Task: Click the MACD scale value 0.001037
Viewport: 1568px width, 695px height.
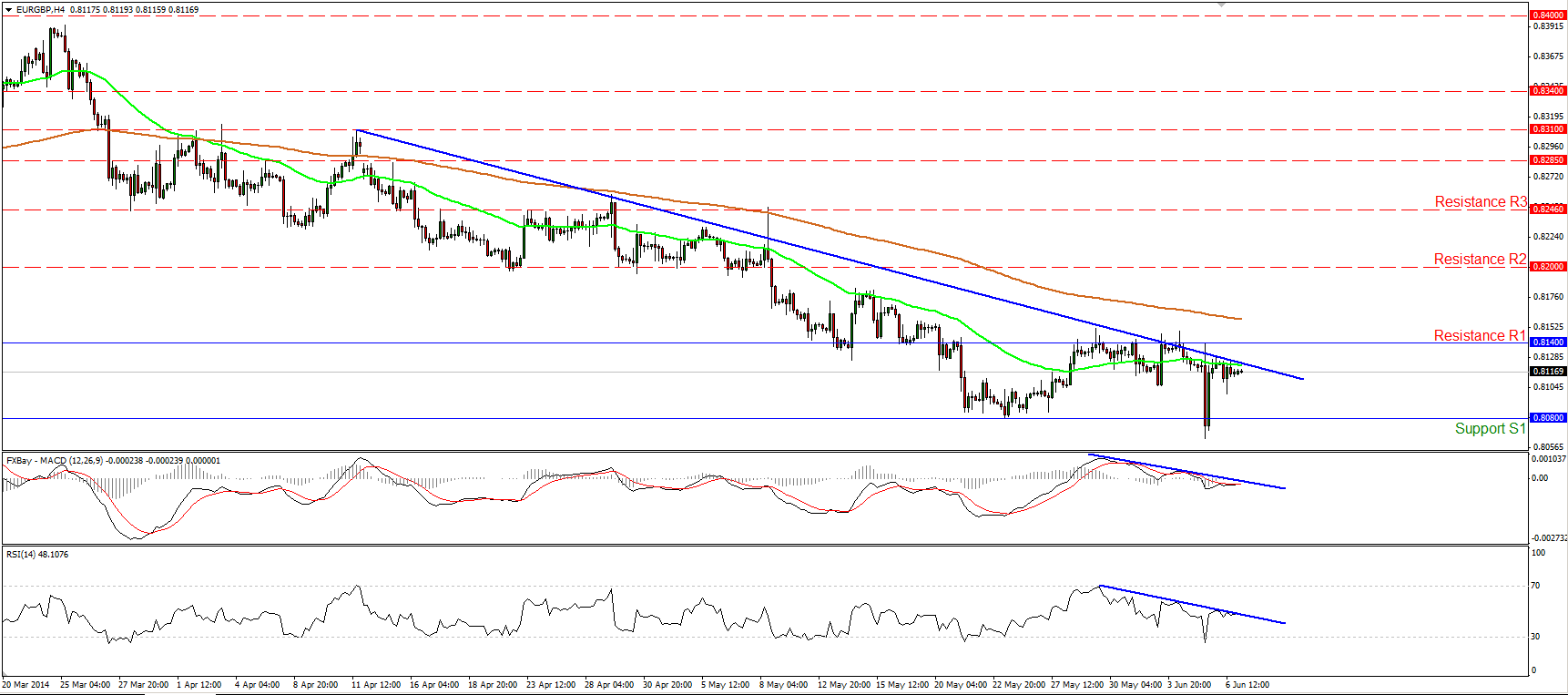Action: pos(1549,459)
